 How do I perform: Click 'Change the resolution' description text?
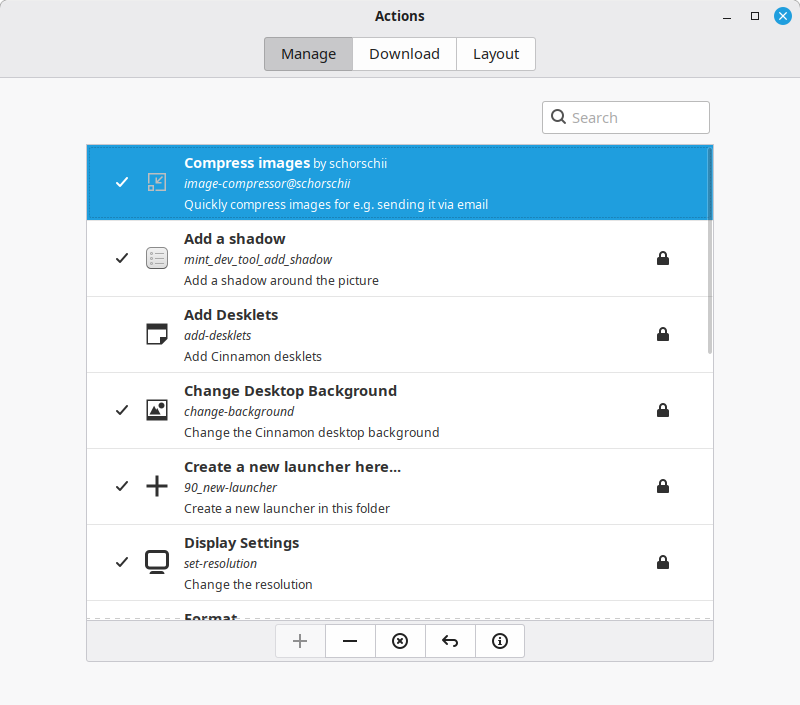(x=248, y=585)
